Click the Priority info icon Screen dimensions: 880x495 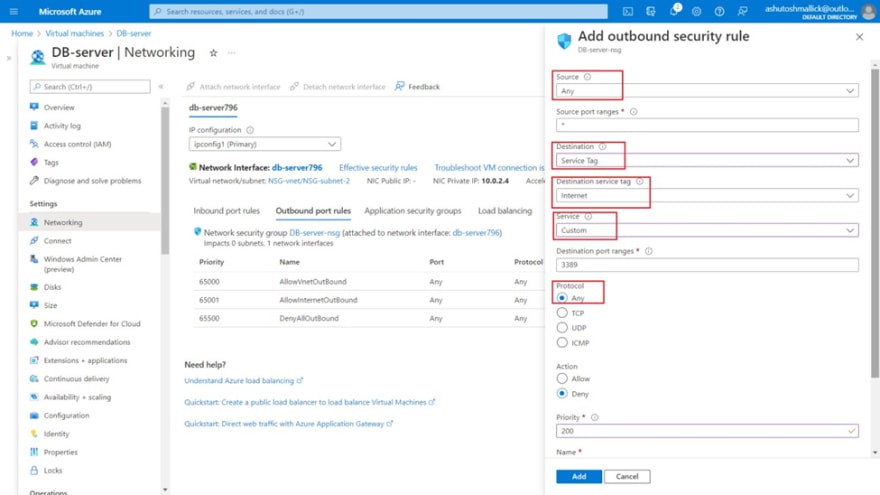coord(595,418)
